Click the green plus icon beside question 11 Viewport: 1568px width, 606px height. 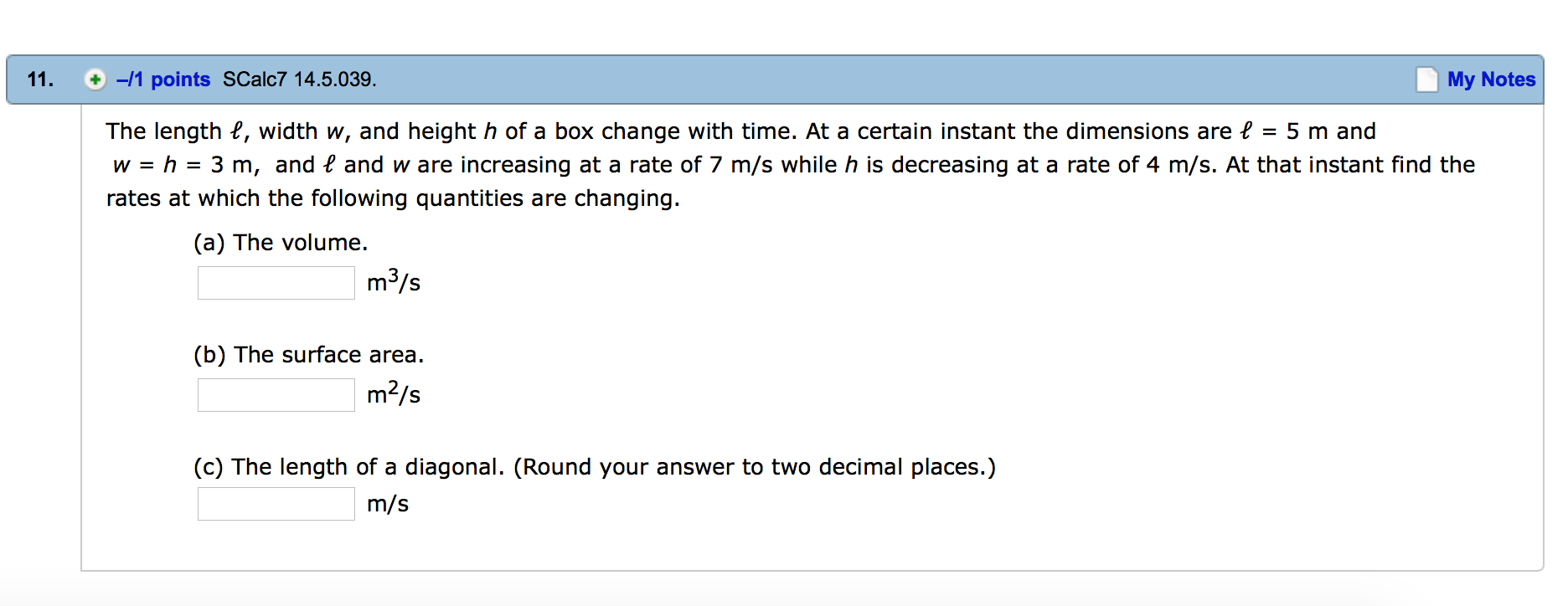pyautogui.click(x=95, y=80)
